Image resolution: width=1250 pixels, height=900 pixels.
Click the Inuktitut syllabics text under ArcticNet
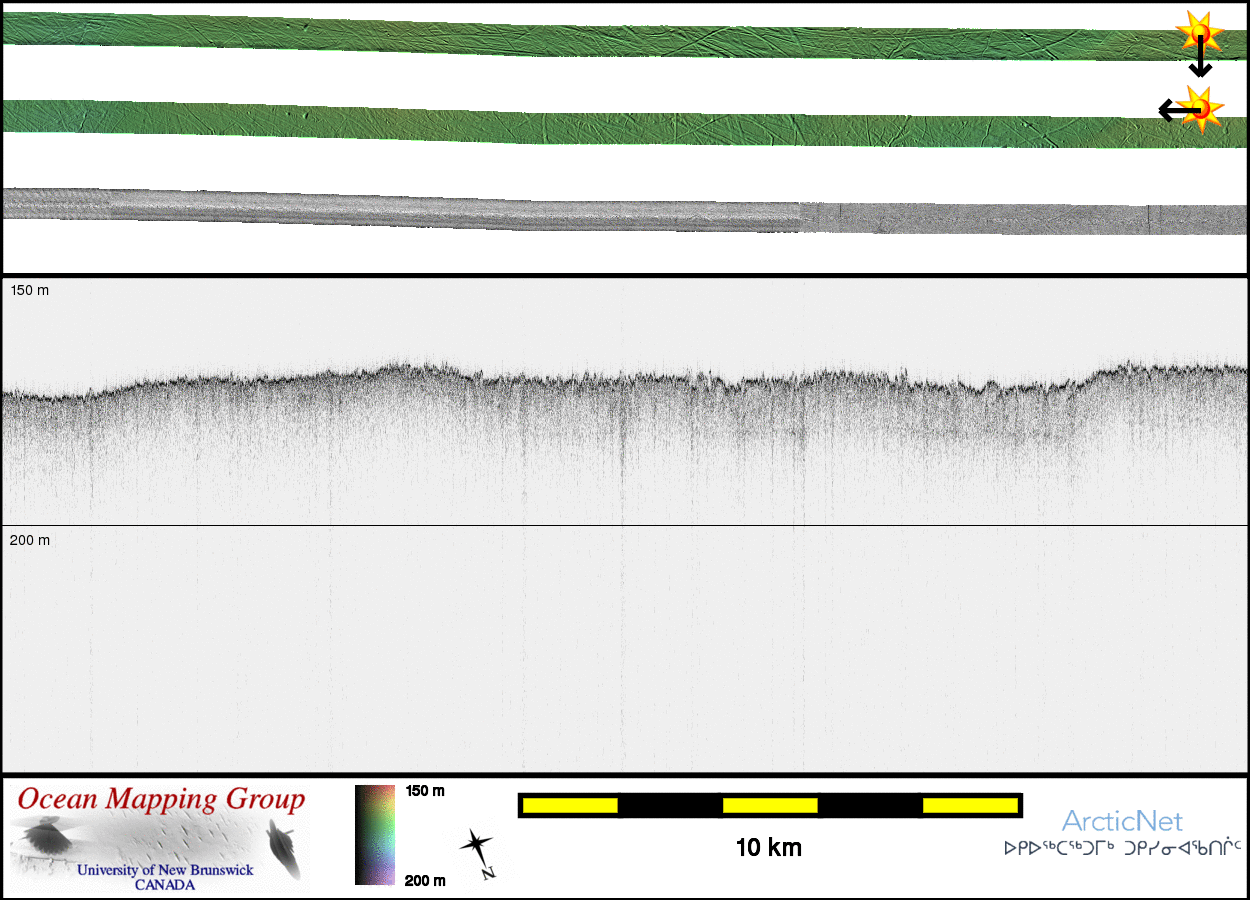[x=1122, y=848]
